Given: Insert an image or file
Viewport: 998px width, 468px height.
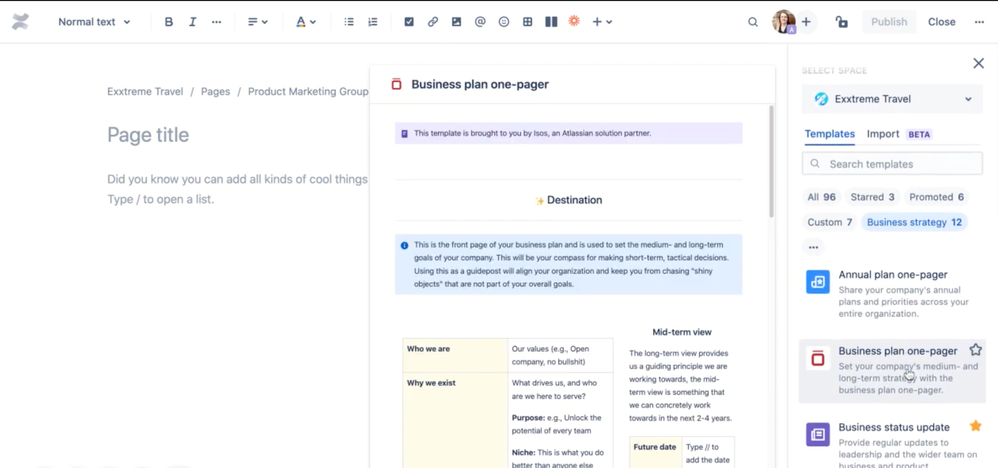Looking at the screenshot, I should (456, 22).
